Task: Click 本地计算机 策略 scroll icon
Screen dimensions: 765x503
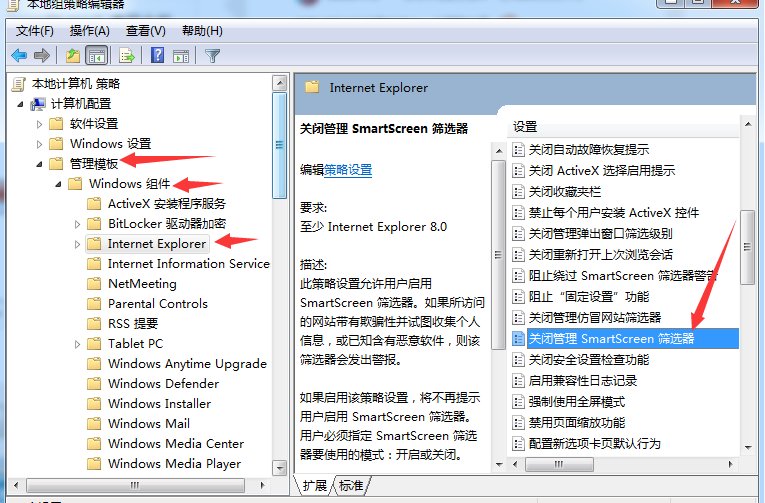Action: point(19,84)
